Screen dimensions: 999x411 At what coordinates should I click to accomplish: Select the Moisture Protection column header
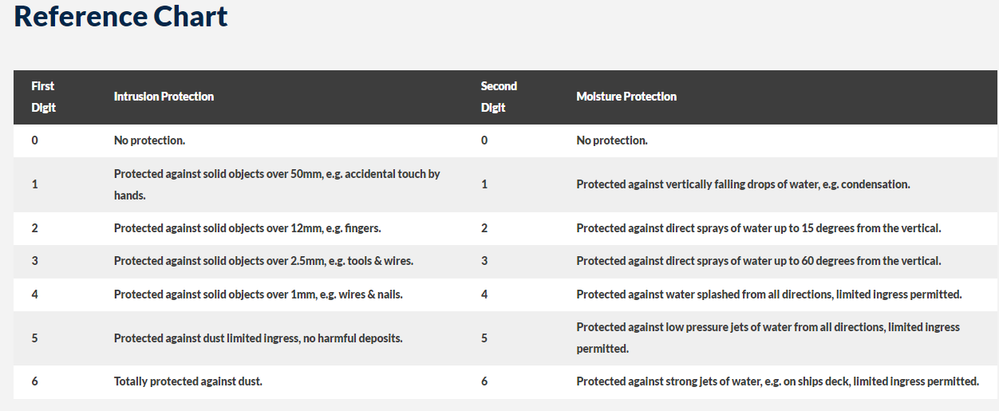[x=626, y=97]
